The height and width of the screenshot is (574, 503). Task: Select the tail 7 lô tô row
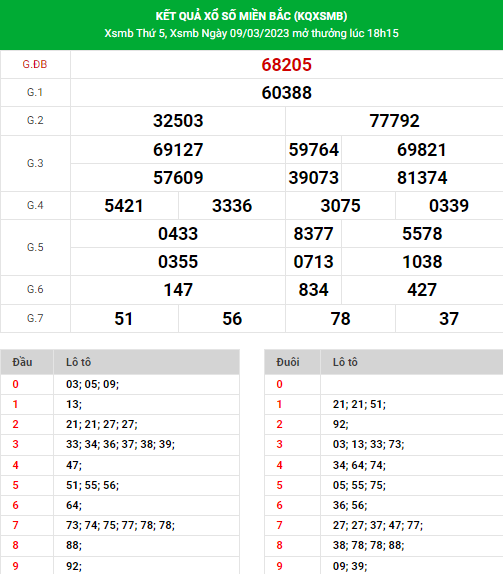pos(384,525)
